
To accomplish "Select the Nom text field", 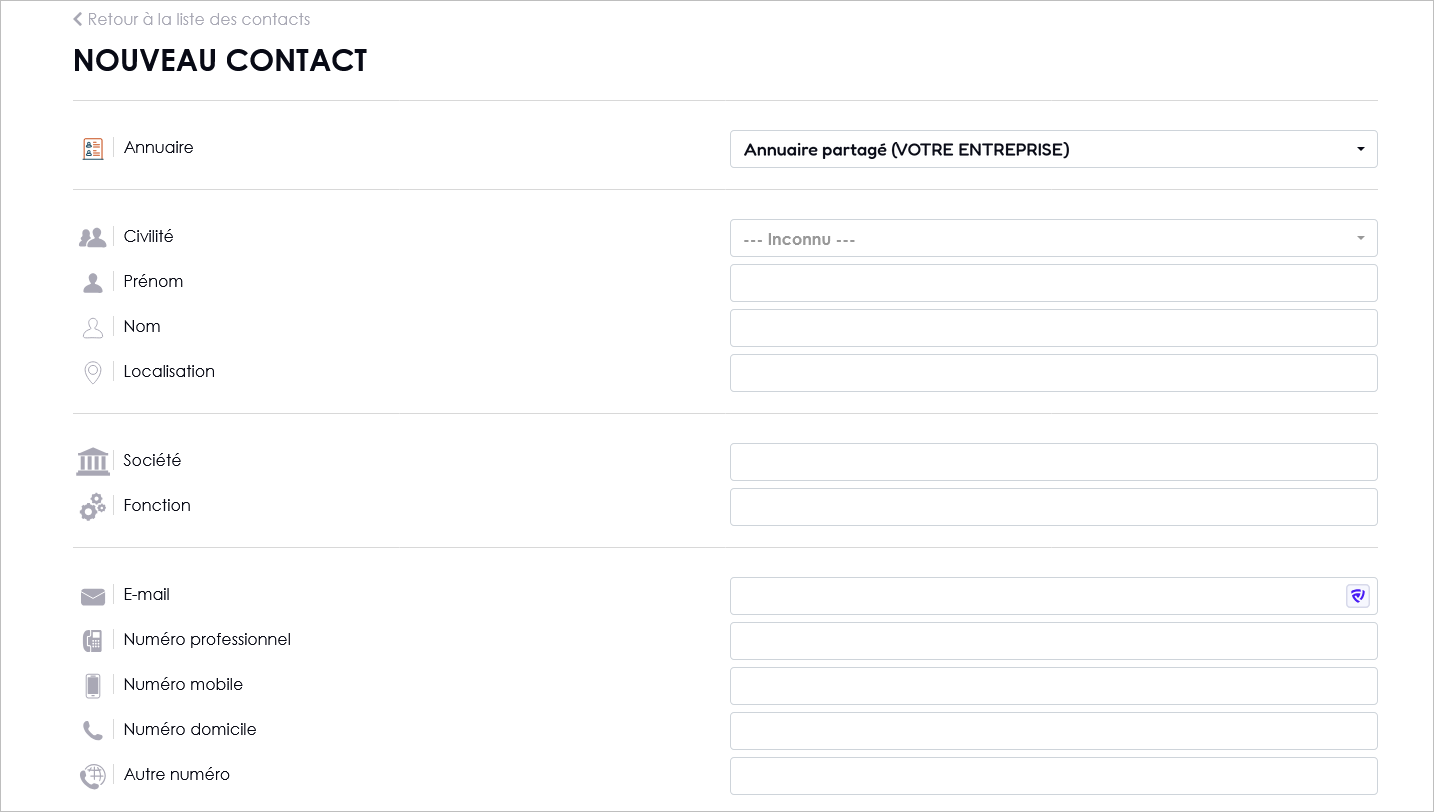I will click(x=1054, y=328).
